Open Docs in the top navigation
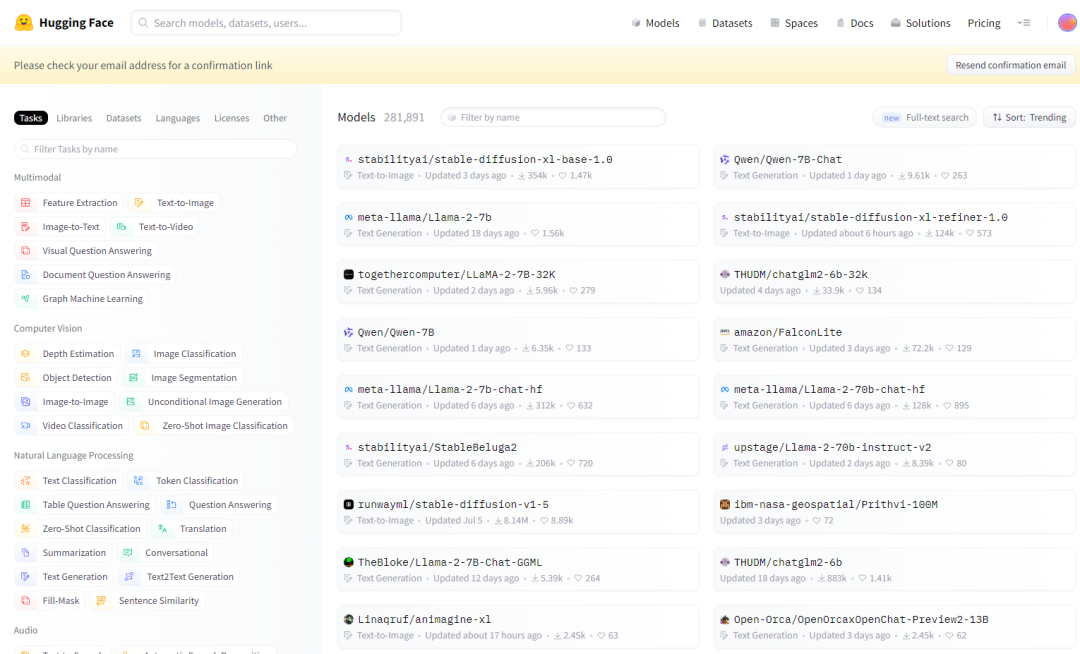Image resolution: width=1080 pixels, height=654 pixels. (855, 23)
